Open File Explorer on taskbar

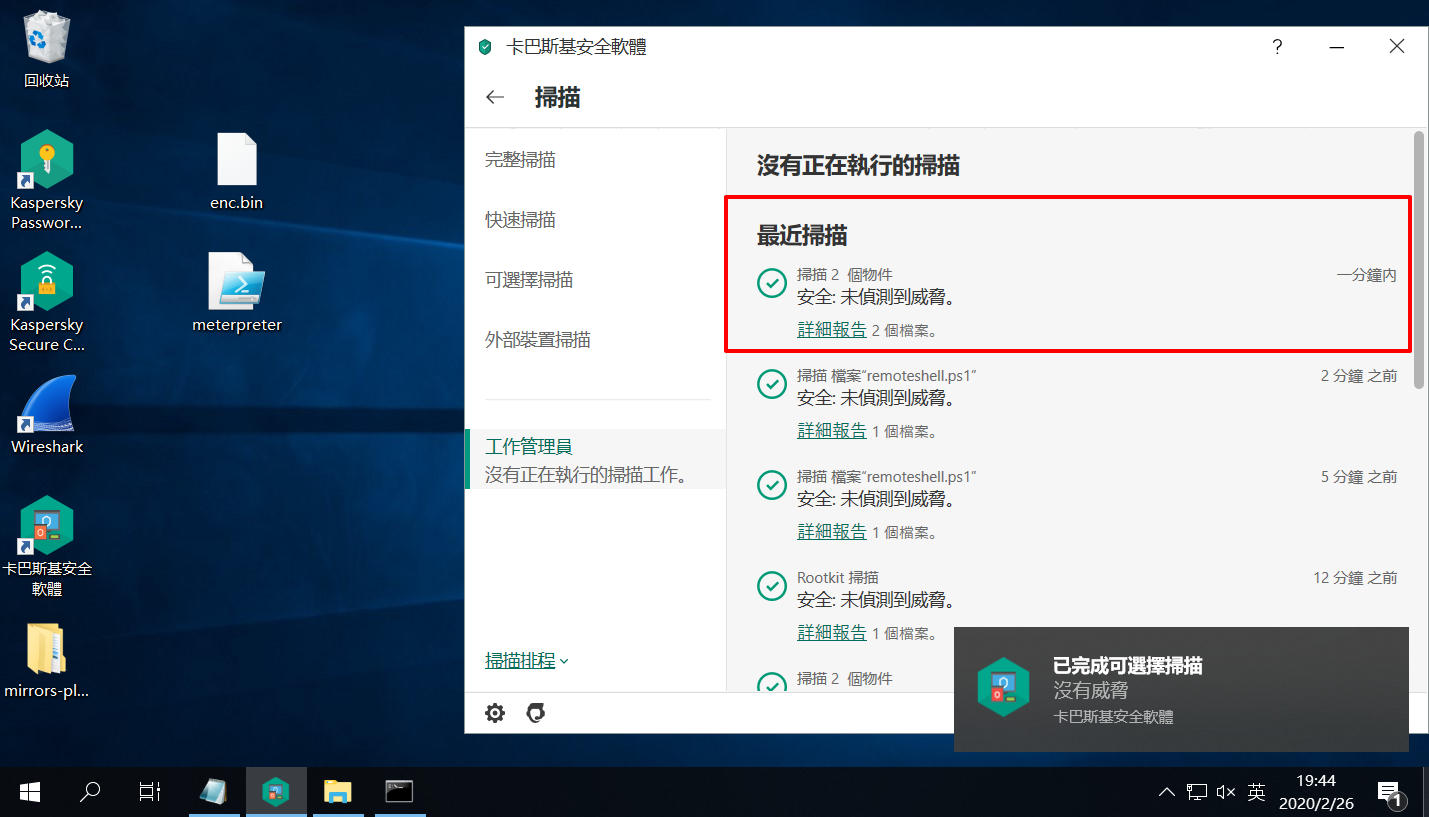click(338, 792)
